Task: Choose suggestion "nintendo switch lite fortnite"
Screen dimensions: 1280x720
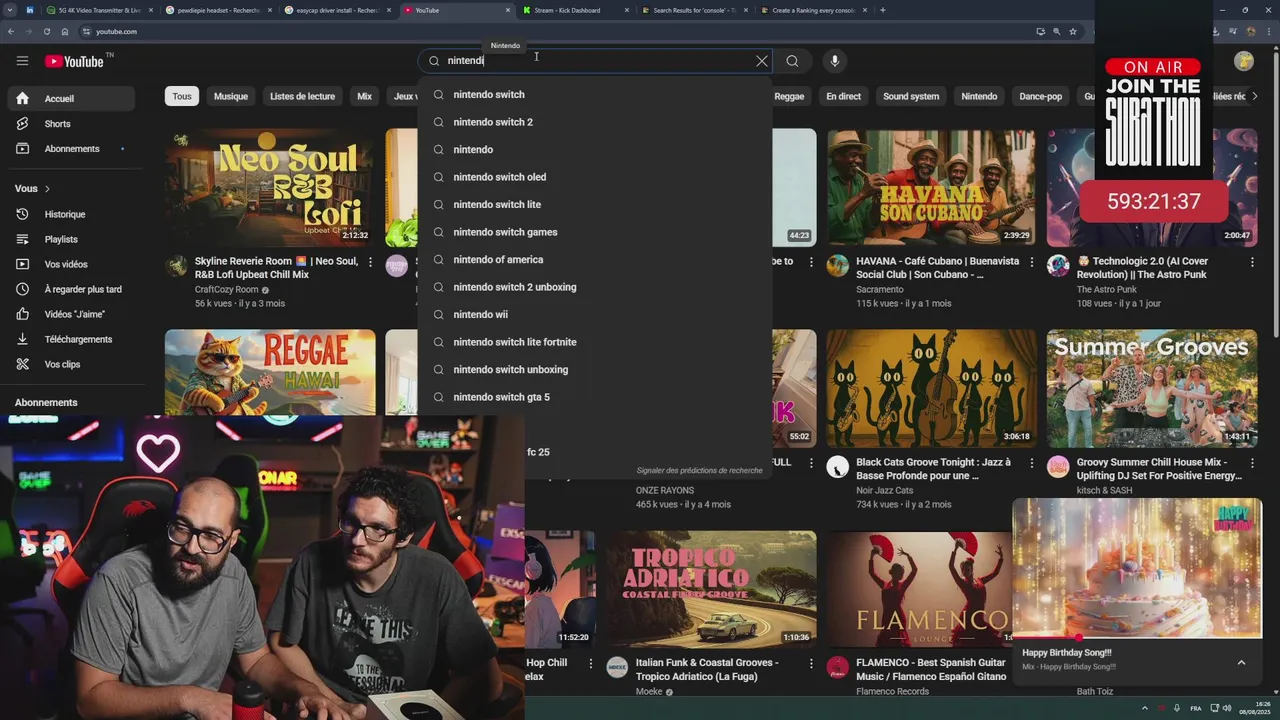Action: (595, 342)
